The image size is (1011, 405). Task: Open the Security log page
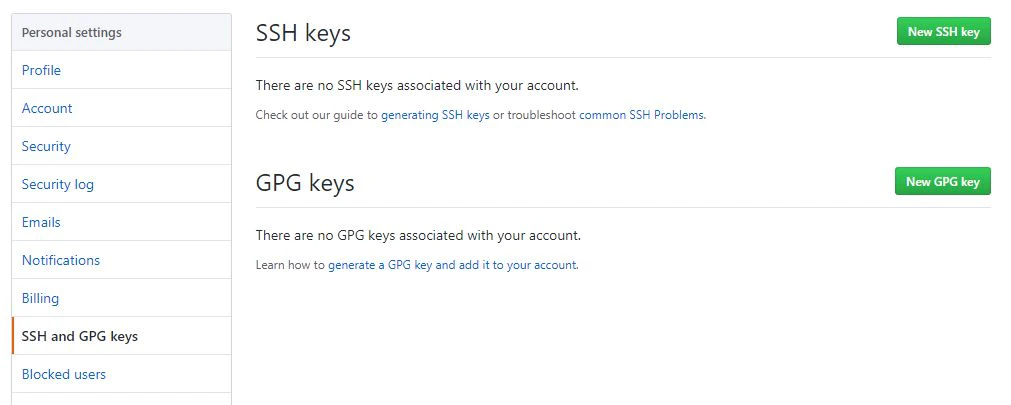coord(121,184)
